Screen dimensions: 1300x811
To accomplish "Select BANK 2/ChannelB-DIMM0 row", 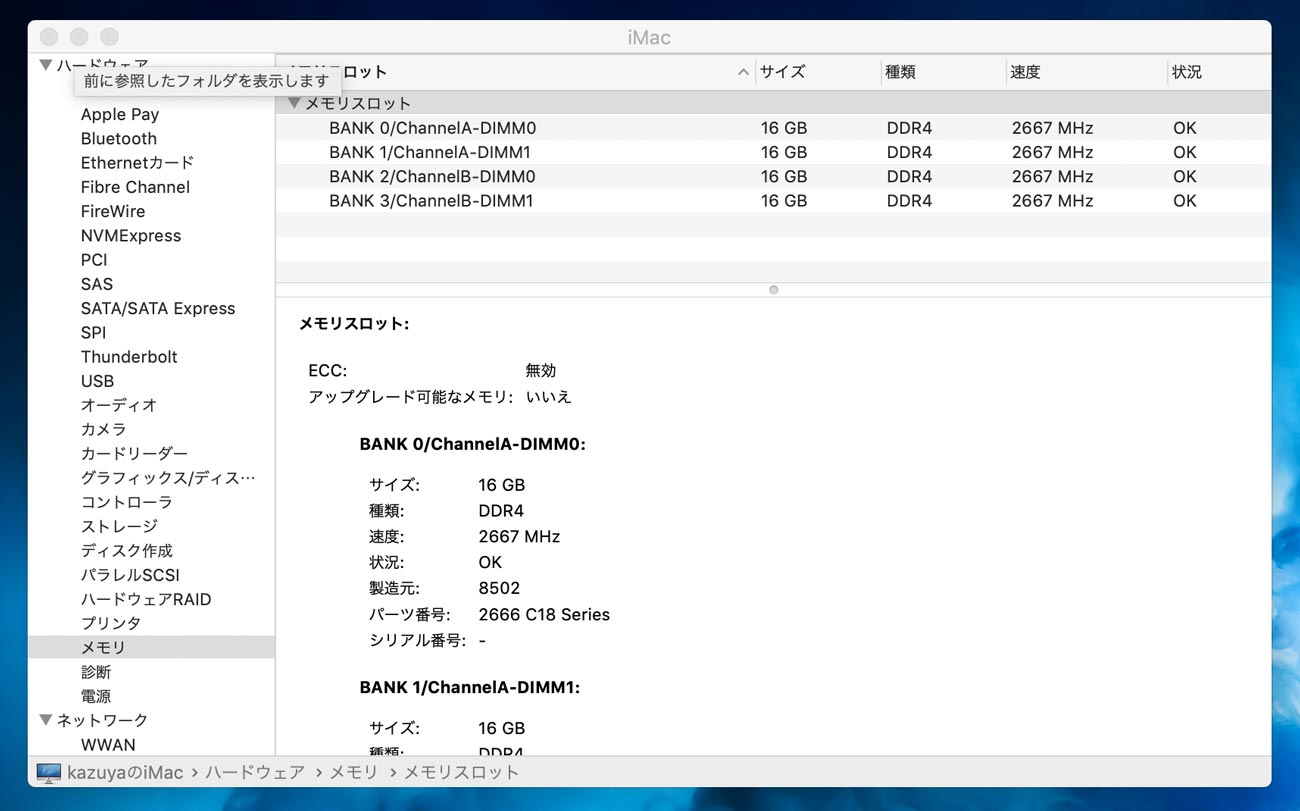I will 773,176.
